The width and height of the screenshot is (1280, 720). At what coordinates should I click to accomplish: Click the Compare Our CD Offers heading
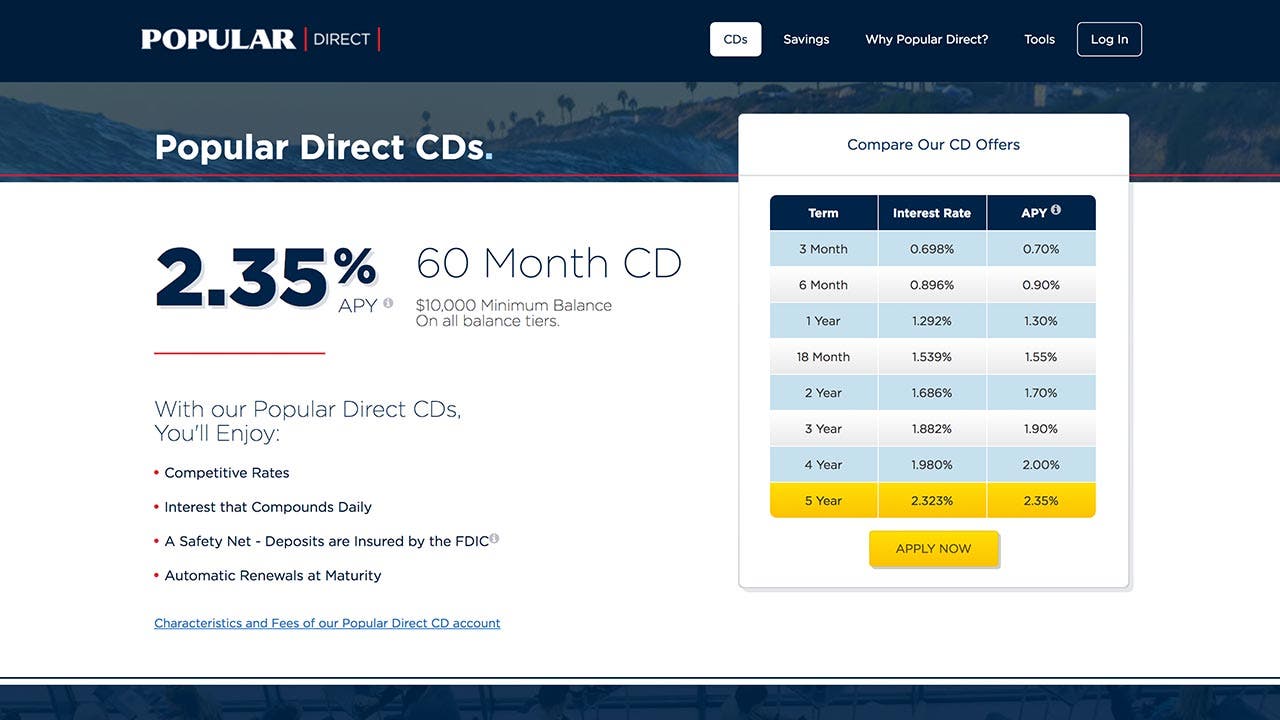(x=934, y=144)
